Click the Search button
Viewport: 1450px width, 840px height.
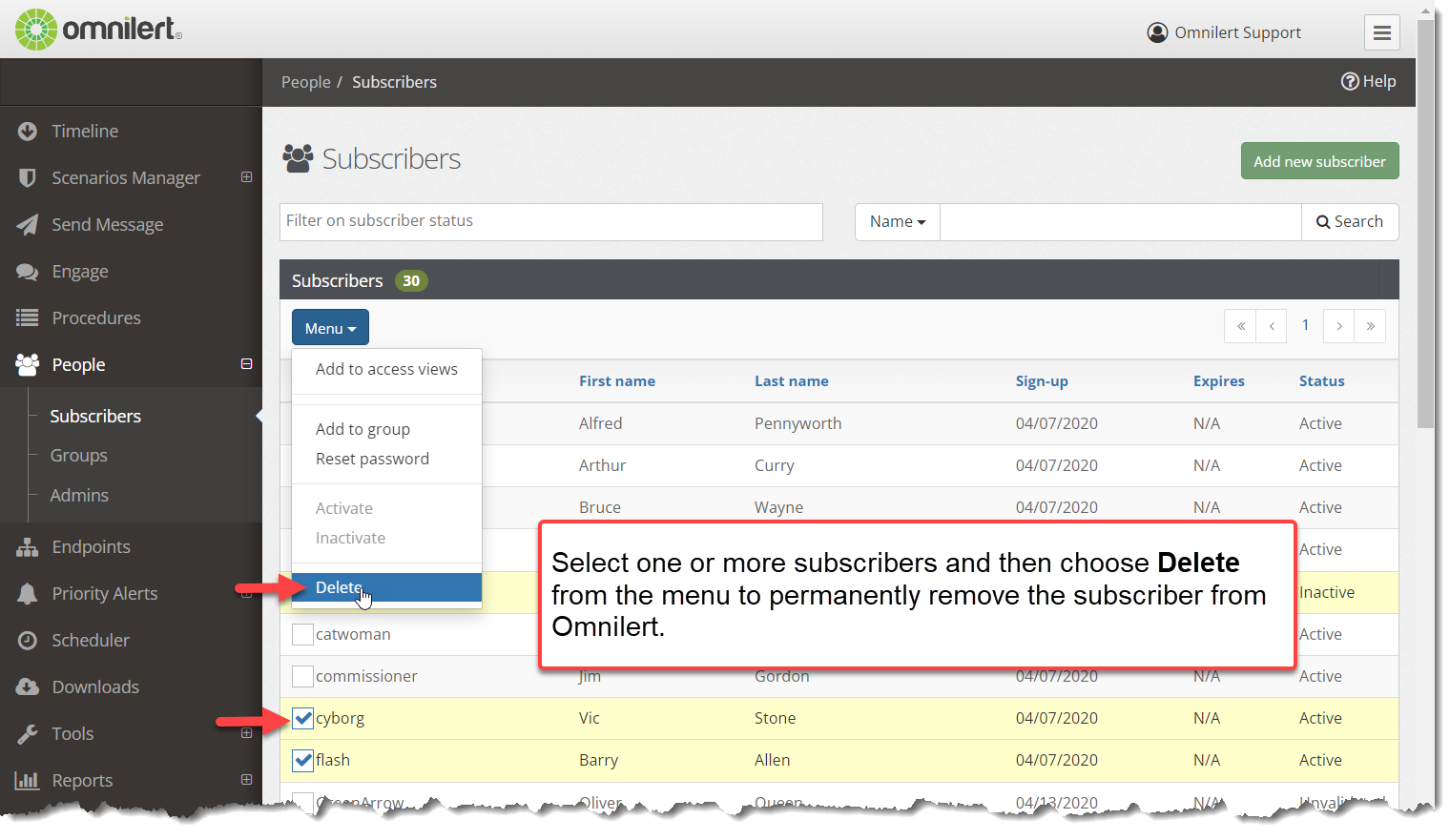(x=1350, y=221)
